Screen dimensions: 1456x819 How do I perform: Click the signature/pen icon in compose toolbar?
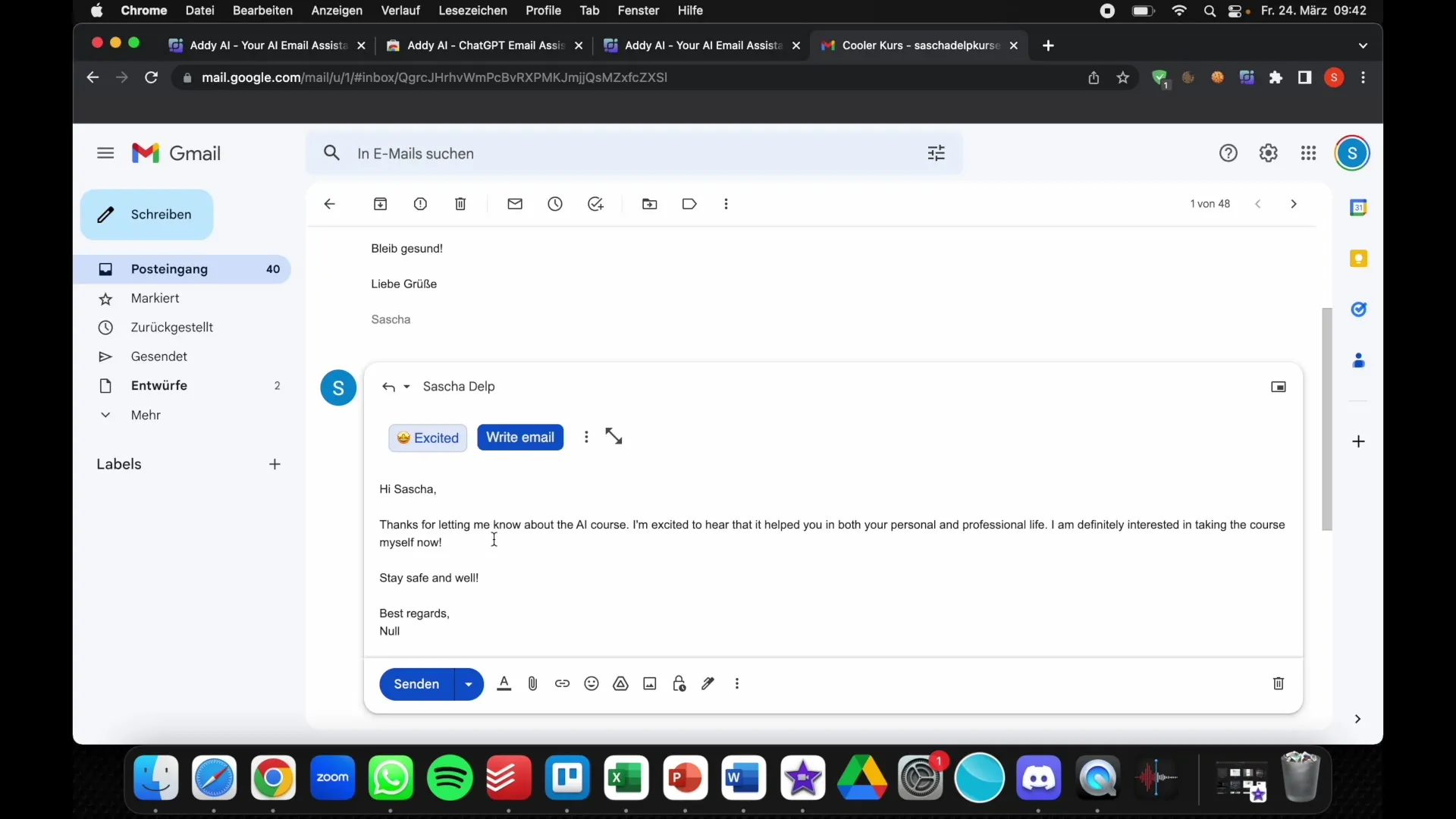click(x=707, y=683)
